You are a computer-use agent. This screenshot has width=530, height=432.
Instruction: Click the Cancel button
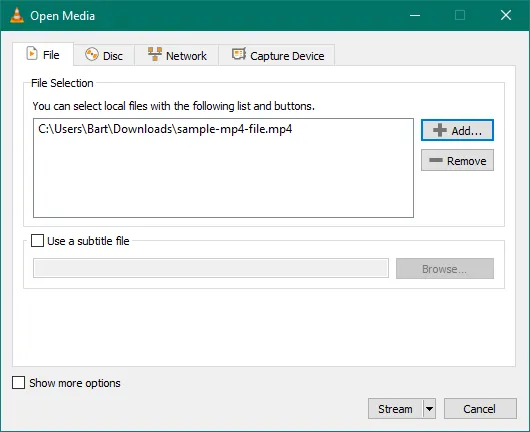tap(480, 409)
